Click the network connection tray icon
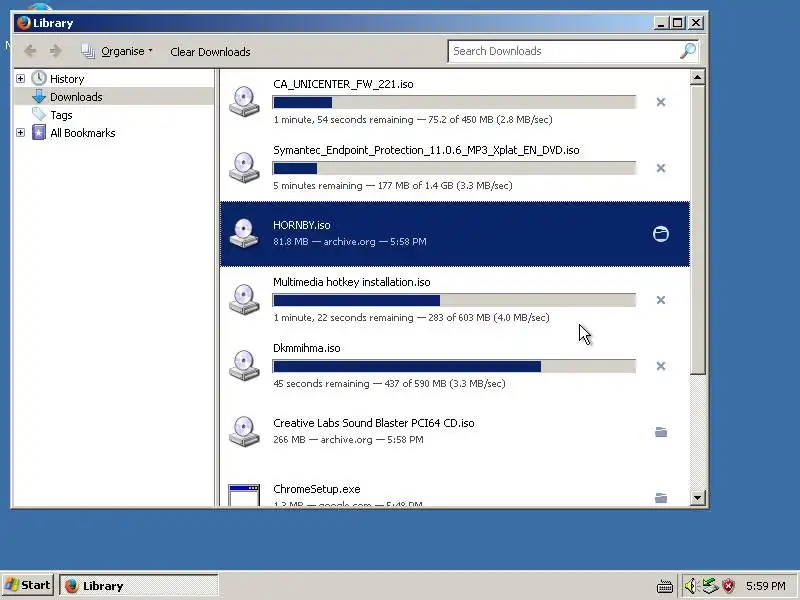 click(710, 586)
